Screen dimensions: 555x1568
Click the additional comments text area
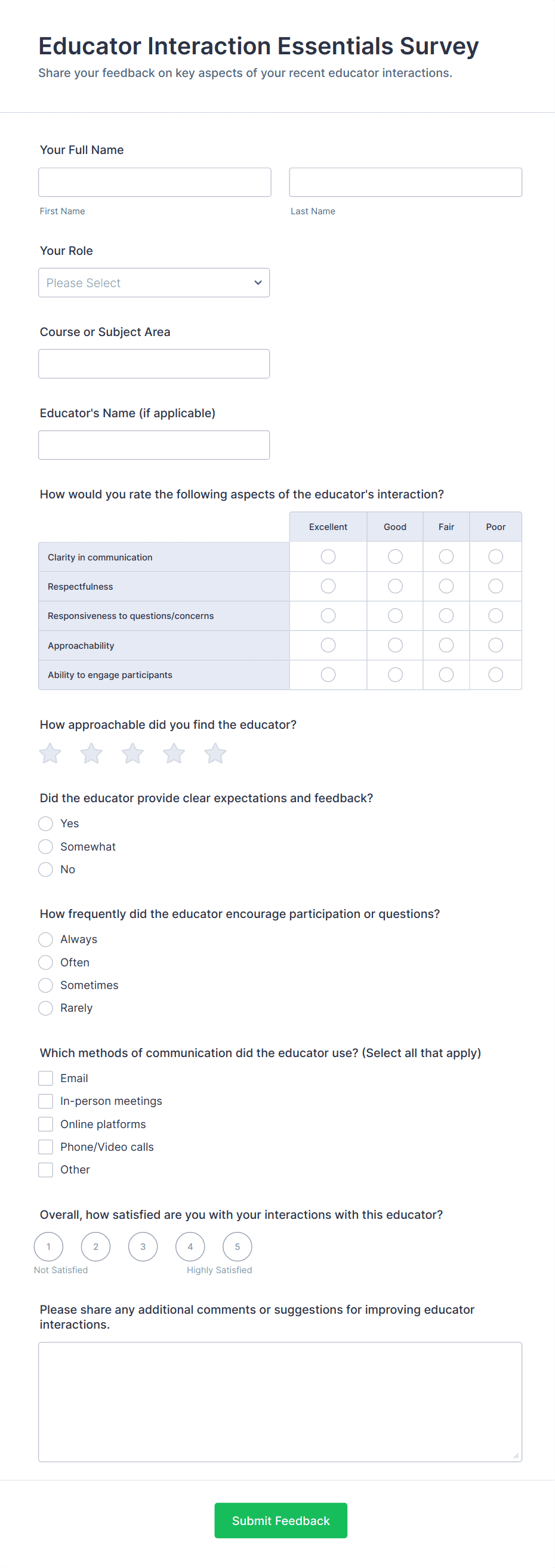[280, 1402]
